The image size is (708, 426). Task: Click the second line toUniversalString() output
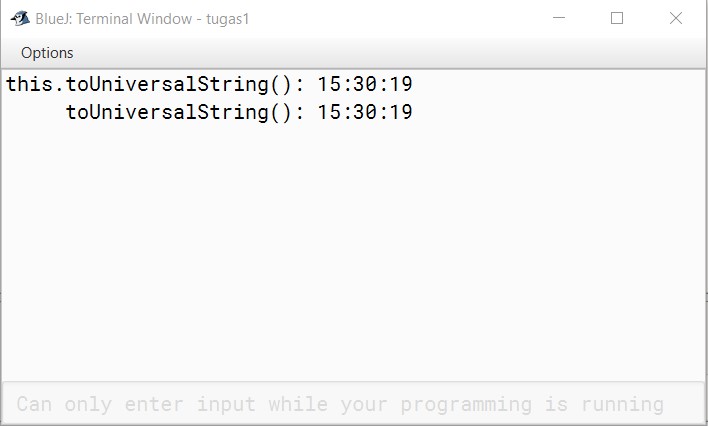239,112
